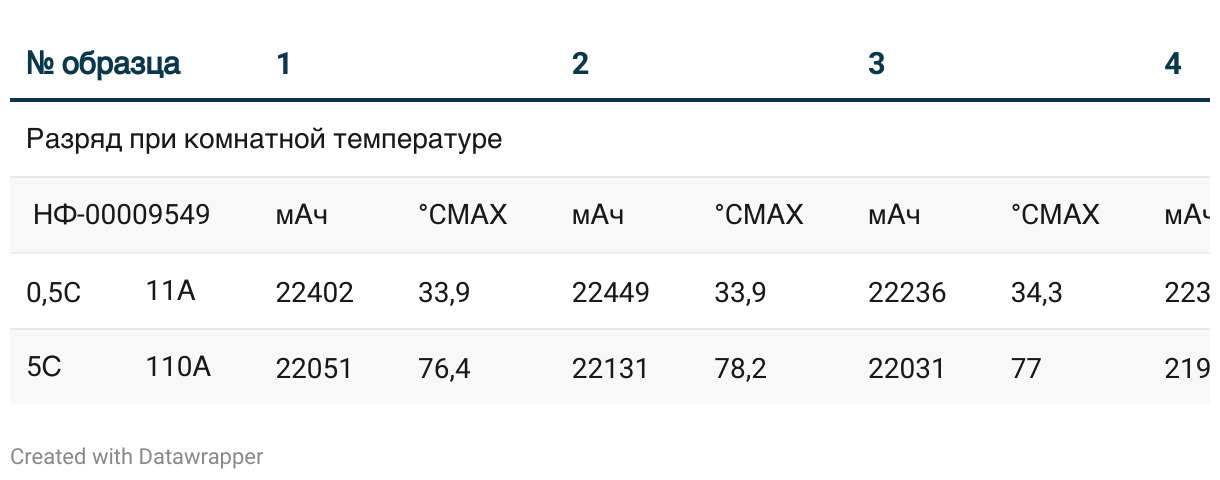The height and width of the screenshot is (480, 1220).
Task: Click temperature value 34,3
Action: coord(1037,293)
